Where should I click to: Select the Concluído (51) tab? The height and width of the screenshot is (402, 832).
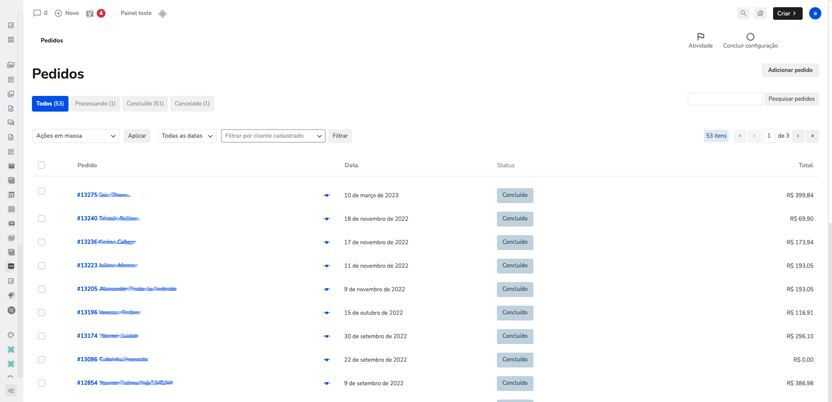click(145, 103)
